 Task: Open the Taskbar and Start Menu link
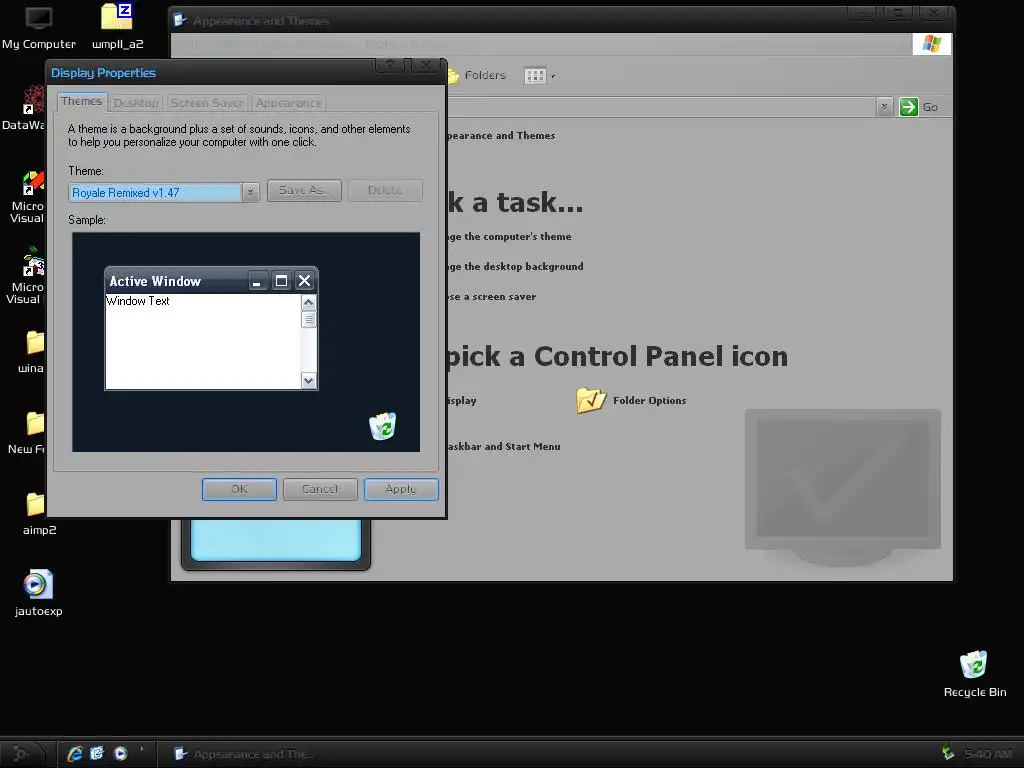coord(504,447)
